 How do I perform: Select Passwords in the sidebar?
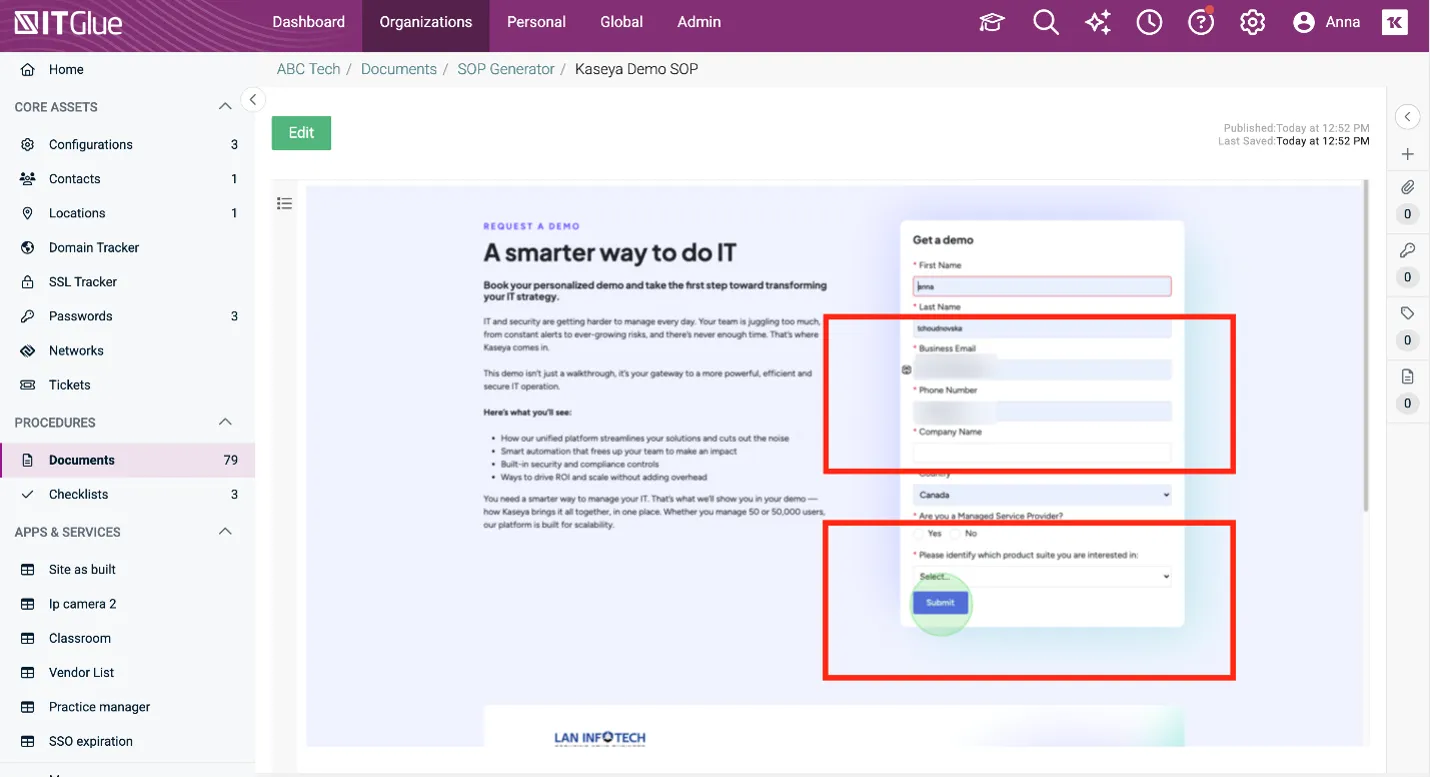click(80, 316)
